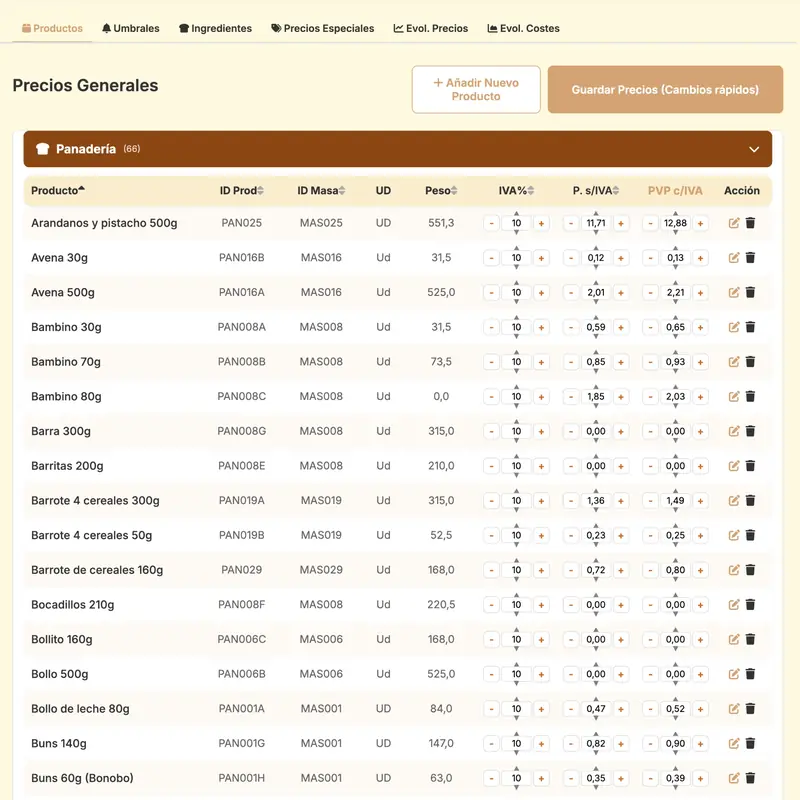800x800 pixels.
Task: Decrease PVP c/IVA for Bambino 80g
Action: (651, 396)
